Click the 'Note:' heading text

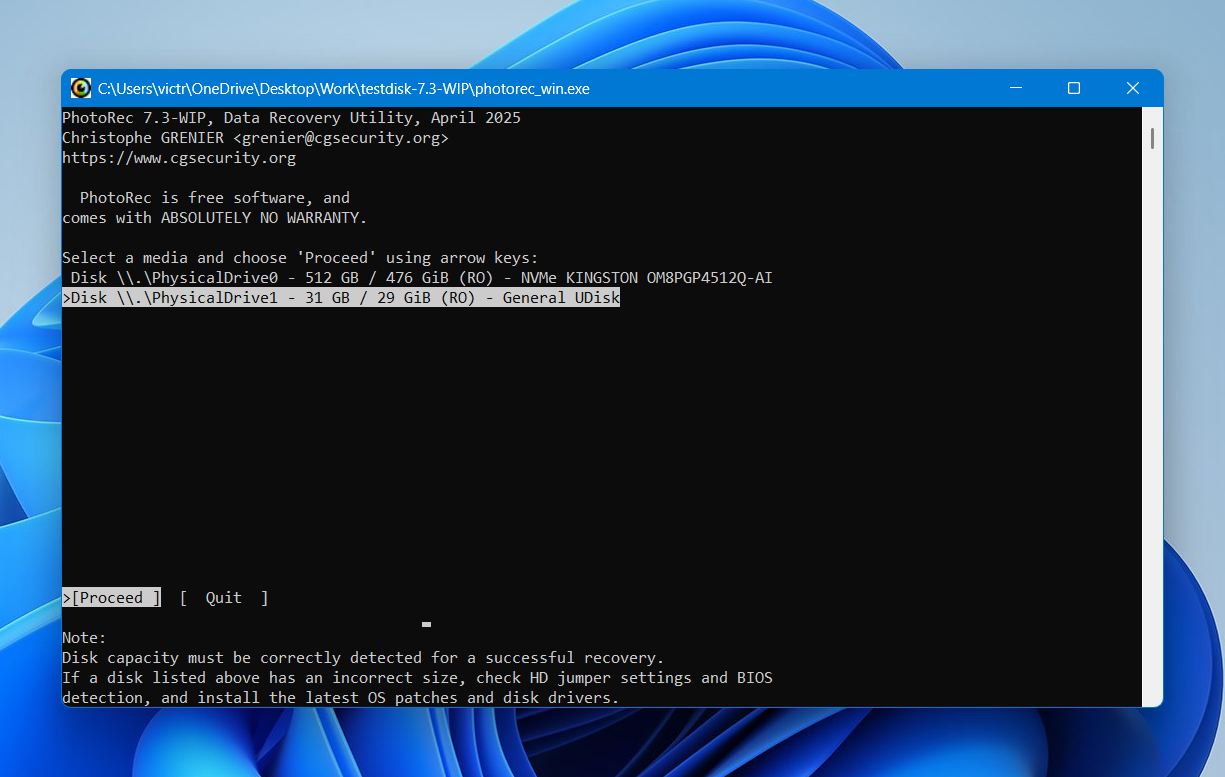pyautogui.click(x=84, y=638)
